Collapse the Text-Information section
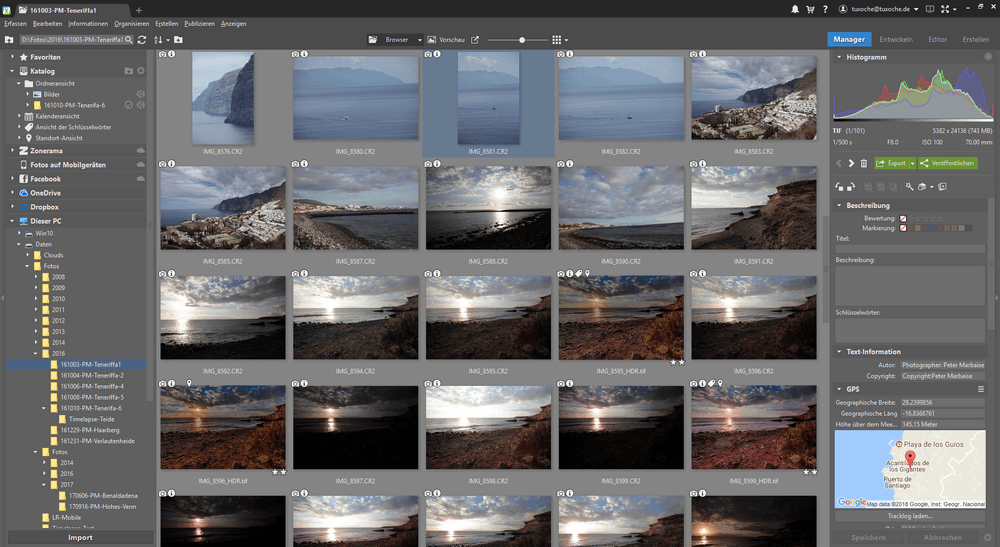The height and width of the screenshot is (547, 1000). (839, 351)
